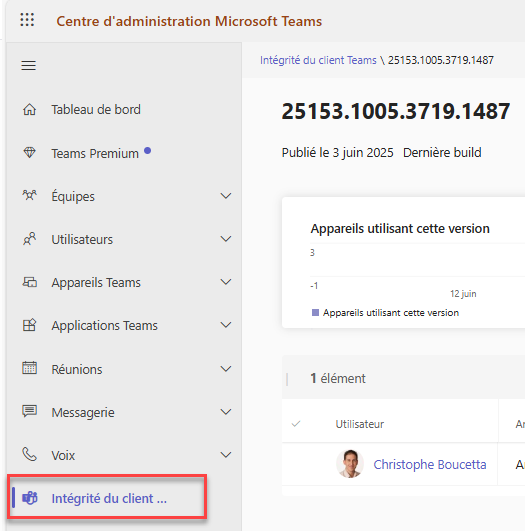Image resolution: width=525 pixels, height=531 pixels.
Task: Click the Appareils utilisant cette version legend label
Action: click(391, 313)
